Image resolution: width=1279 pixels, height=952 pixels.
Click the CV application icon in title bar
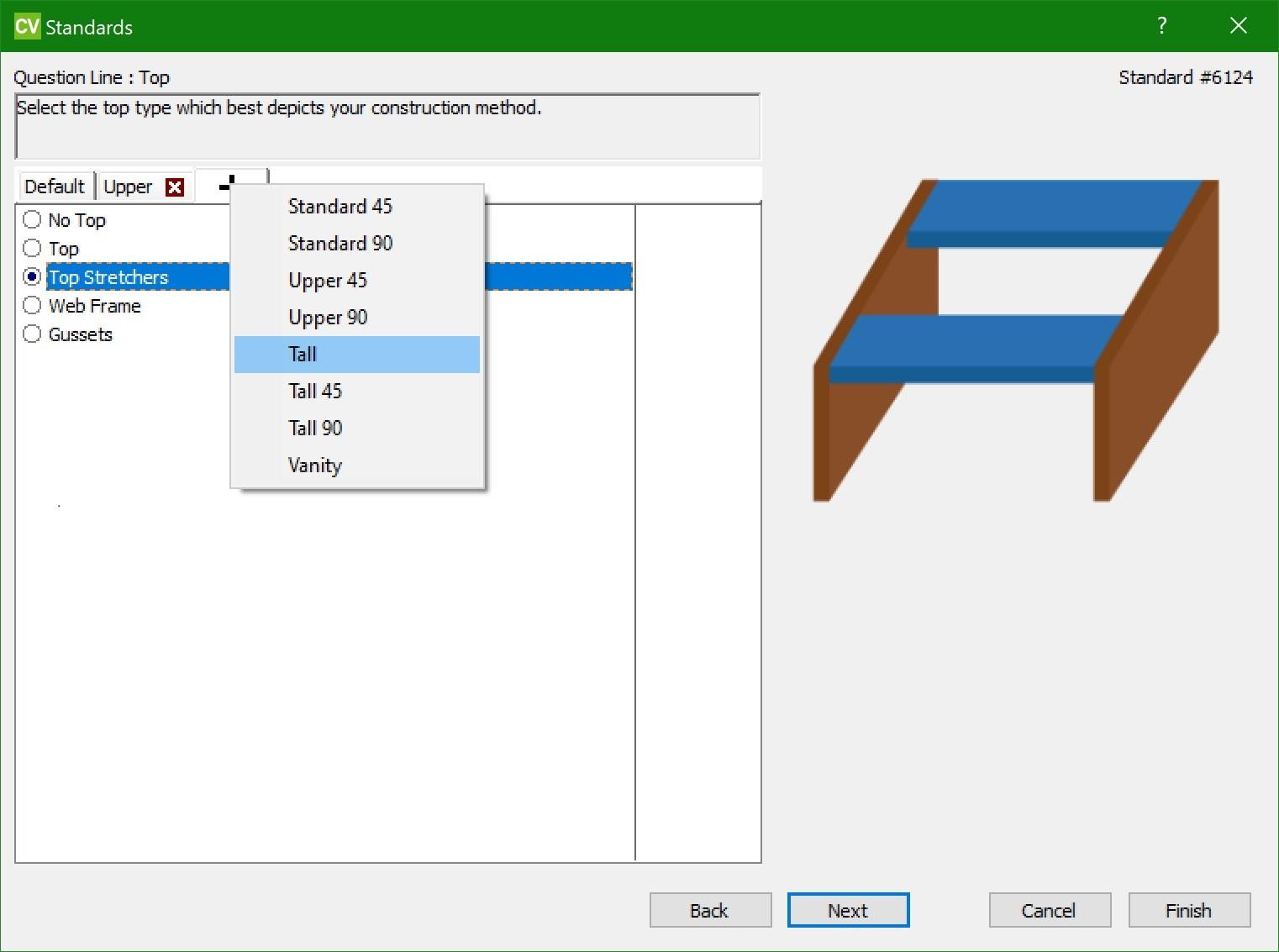27,26
